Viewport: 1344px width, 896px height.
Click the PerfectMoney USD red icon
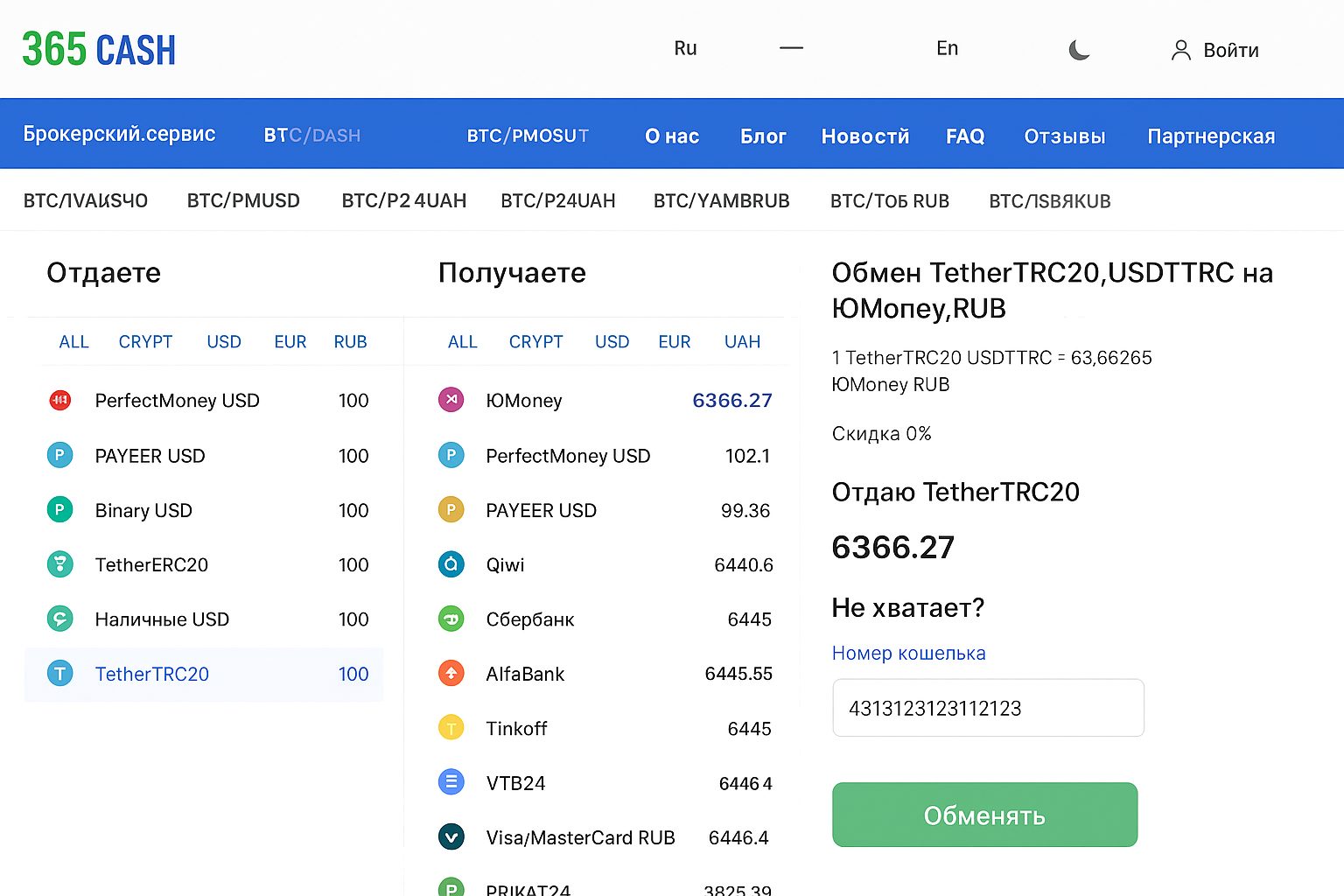59,400
